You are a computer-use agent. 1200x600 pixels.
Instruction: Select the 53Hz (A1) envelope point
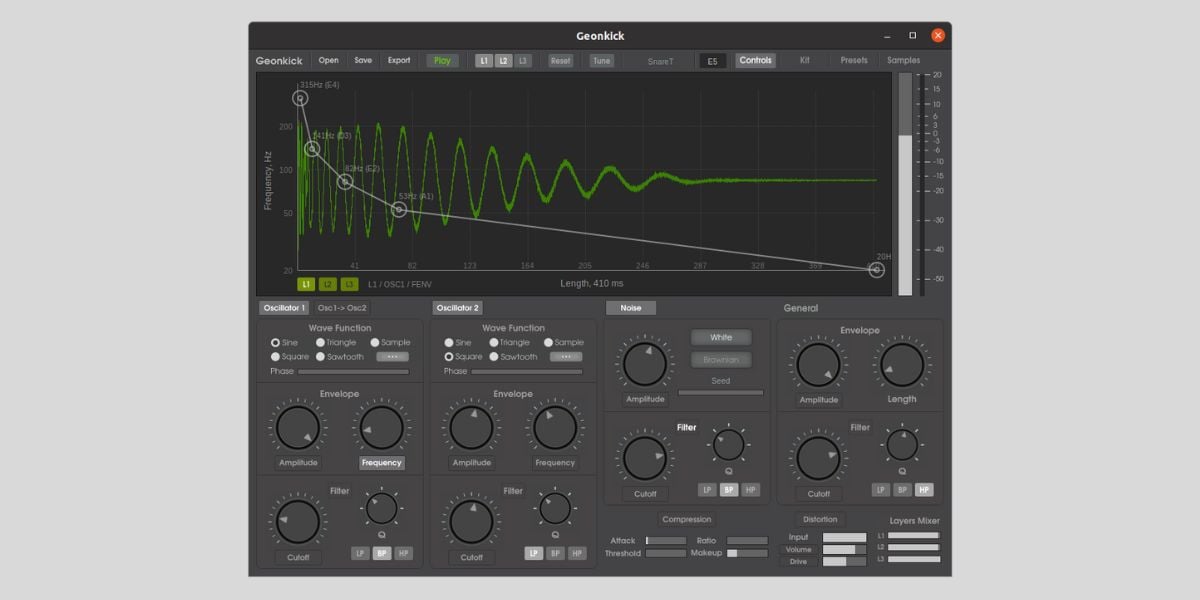point(399,210)
